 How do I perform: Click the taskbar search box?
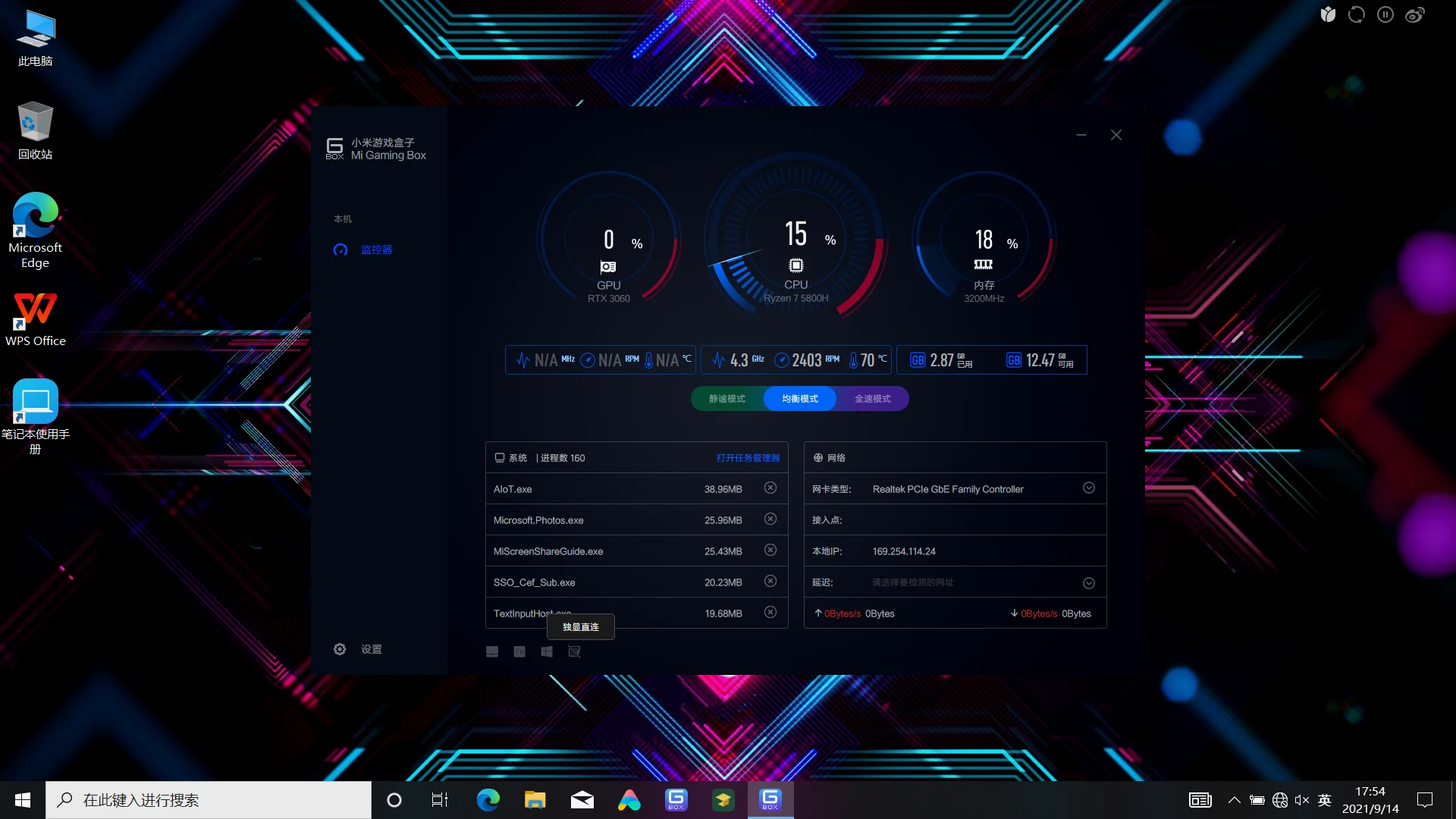[x=209, y=800]
